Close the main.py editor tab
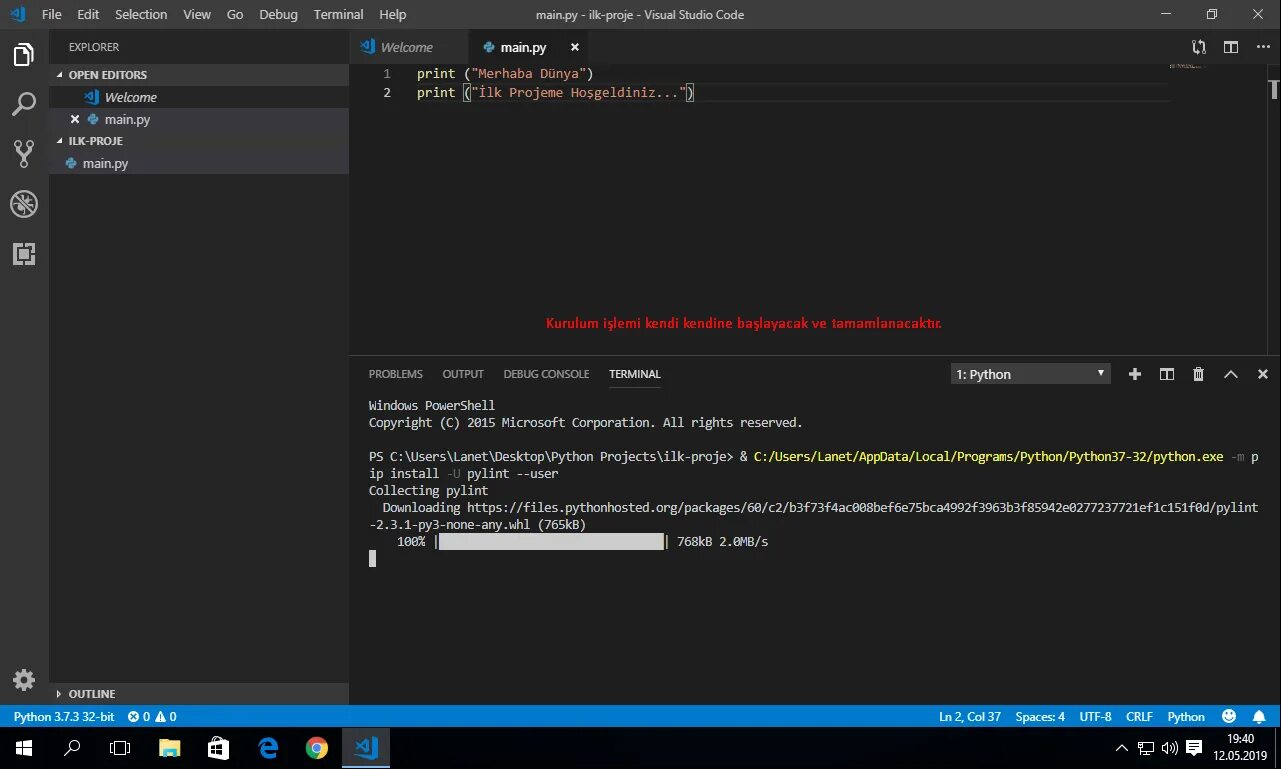 coord(575,47)
